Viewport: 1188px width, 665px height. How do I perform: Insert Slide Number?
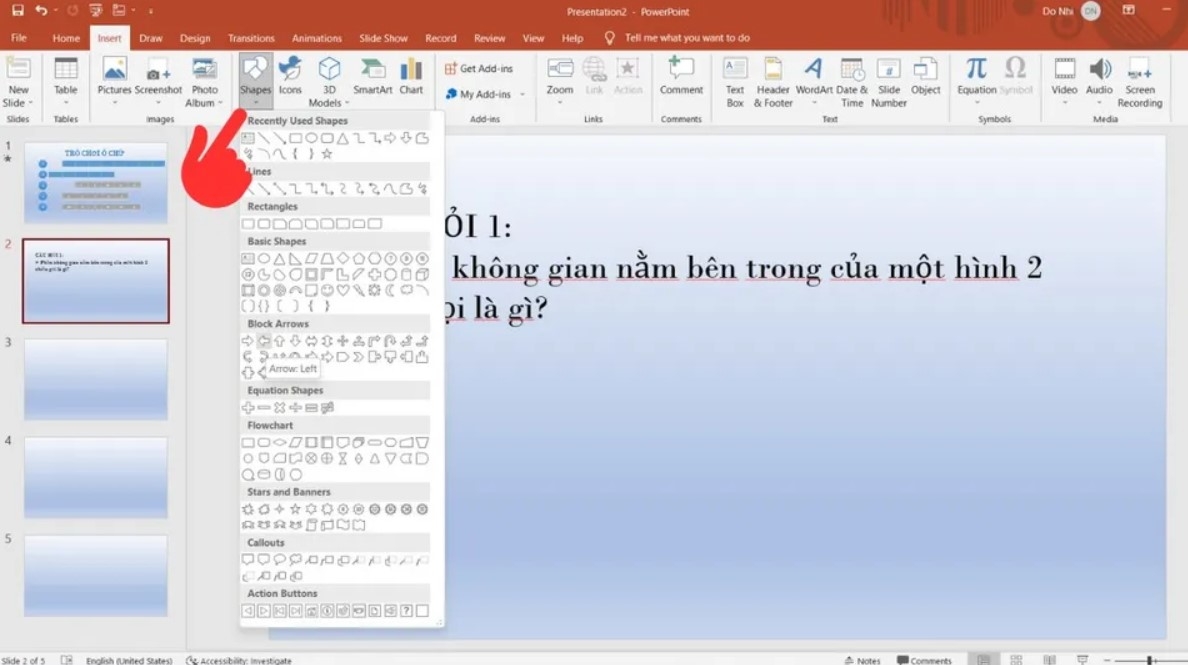(889, 81)
